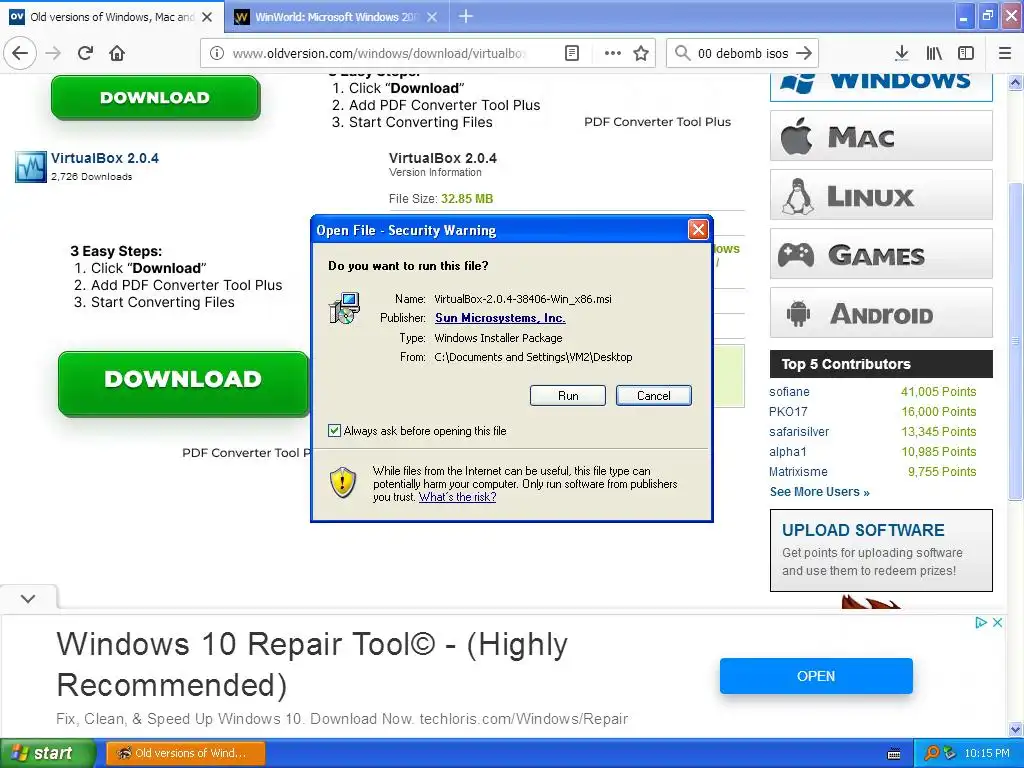Close the WinWorld tab
1024x768 pixels.
pos(432,17)
